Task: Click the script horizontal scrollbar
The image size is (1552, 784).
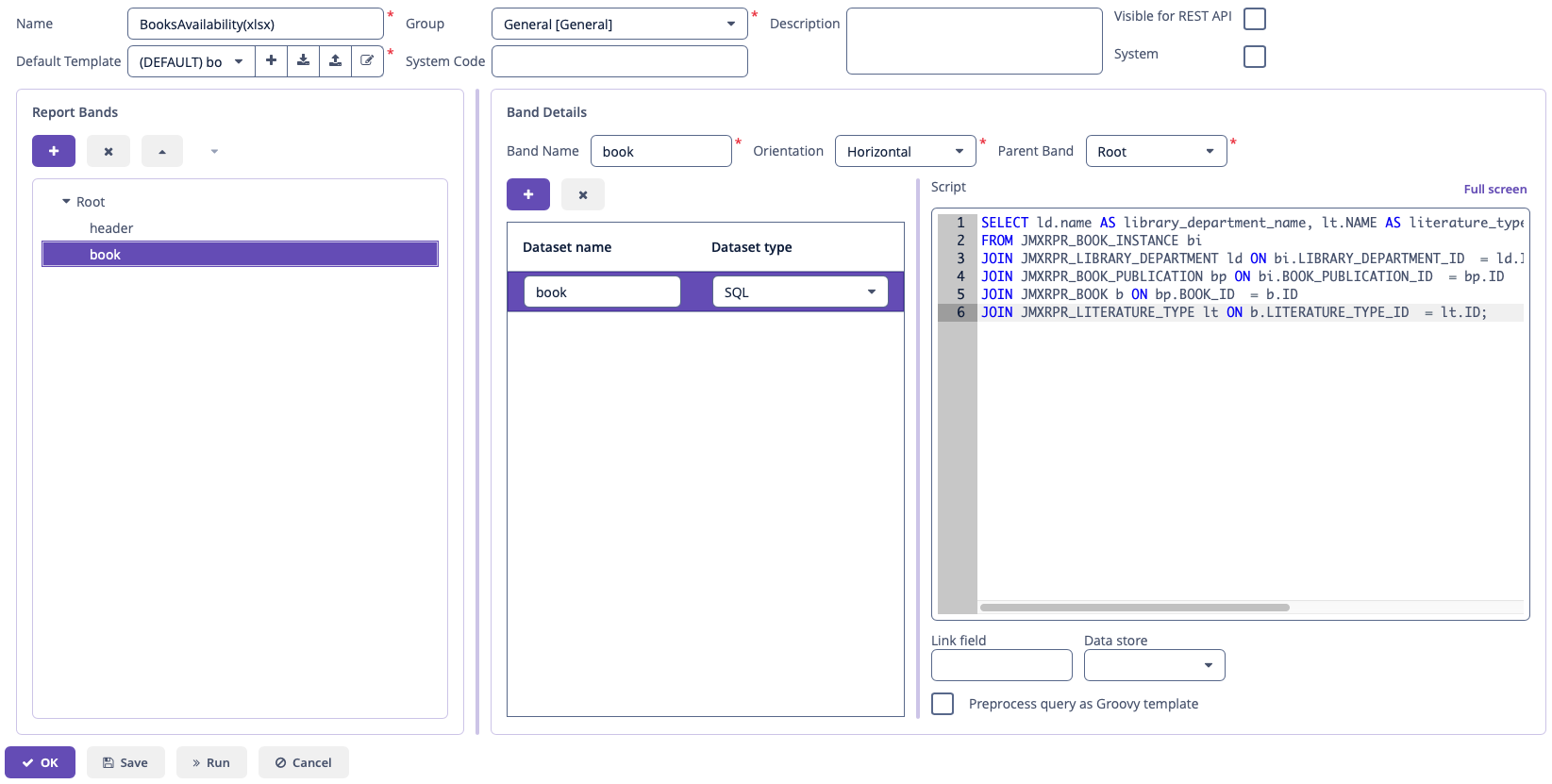Action: [x=1135, y=608]
